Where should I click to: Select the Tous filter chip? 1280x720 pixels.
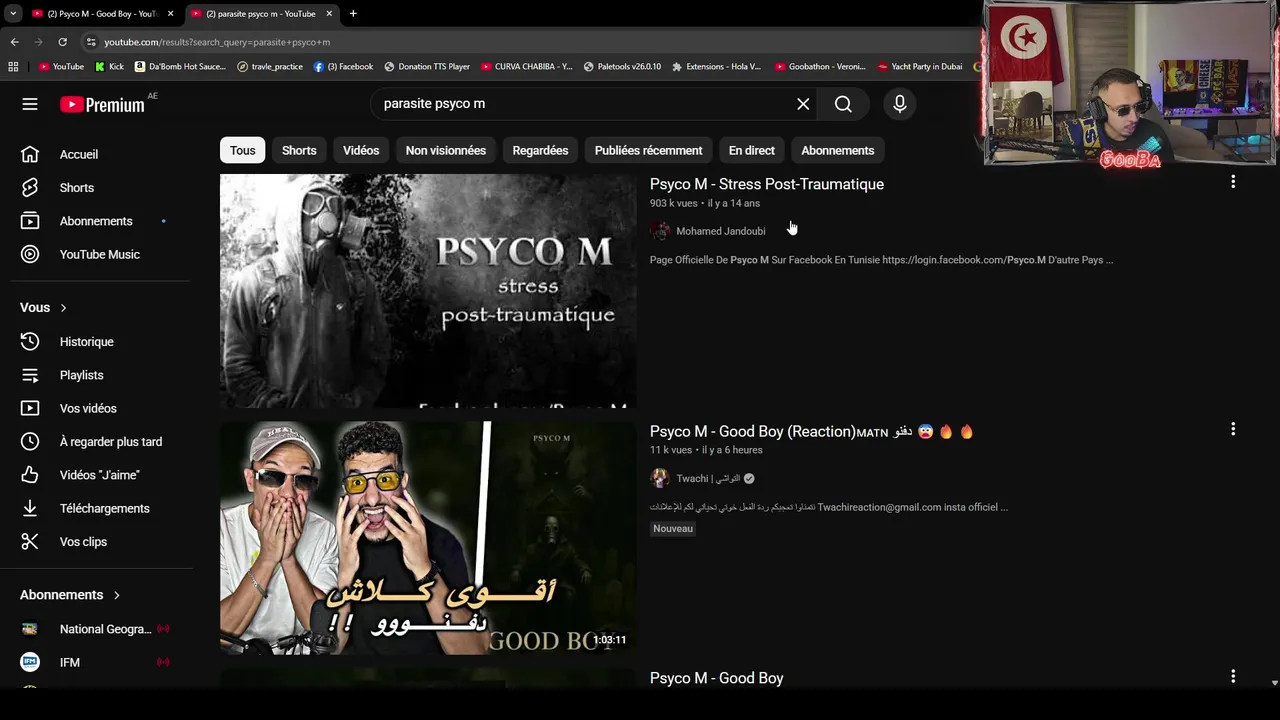(x=243, y=150)
